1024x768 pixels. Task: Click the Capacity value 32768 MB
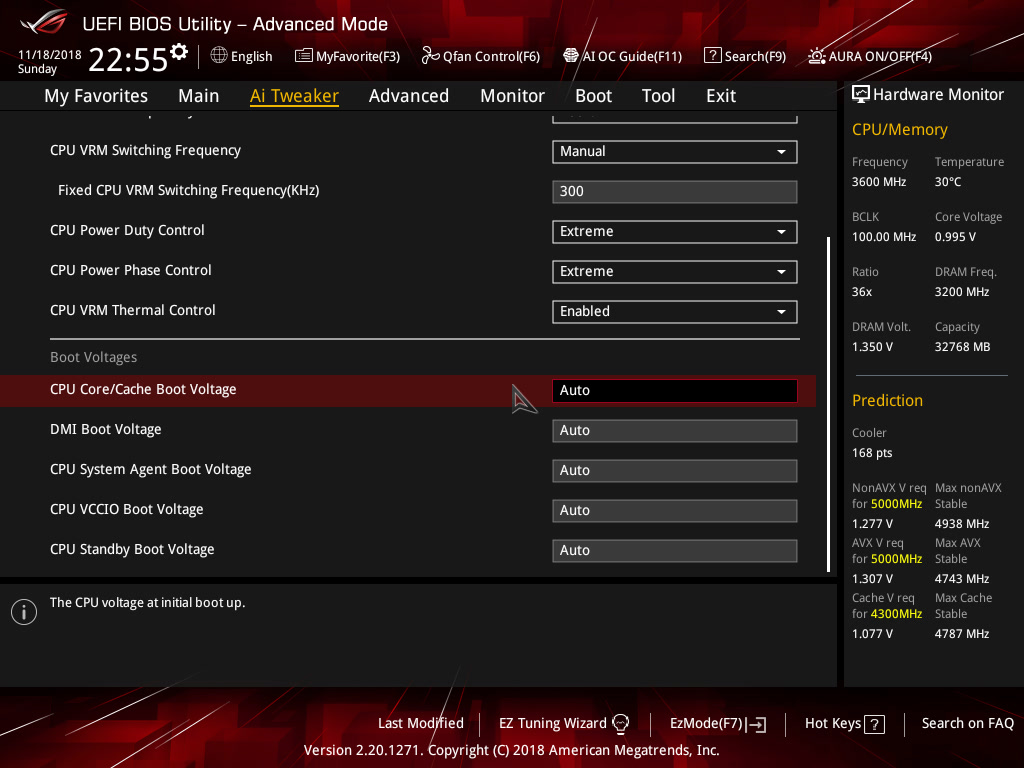click(962, 347)
